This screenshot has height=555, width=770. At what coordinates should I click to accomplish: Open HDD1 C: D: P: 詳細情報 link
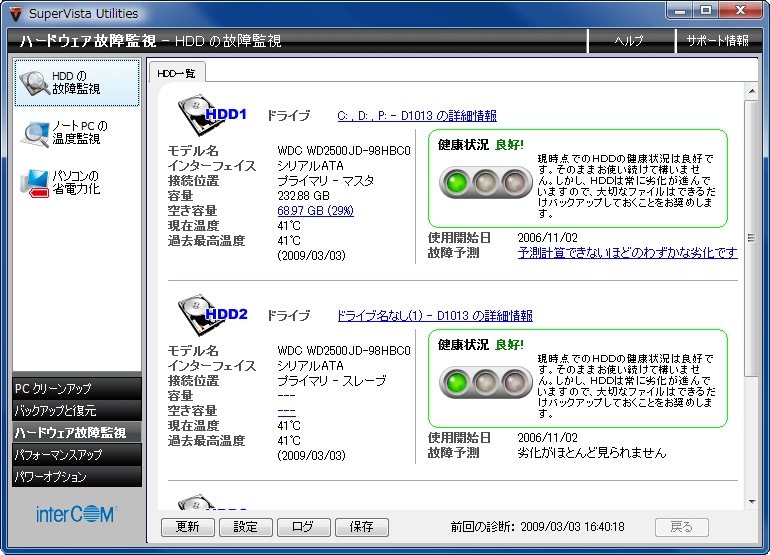click(417, 116)
